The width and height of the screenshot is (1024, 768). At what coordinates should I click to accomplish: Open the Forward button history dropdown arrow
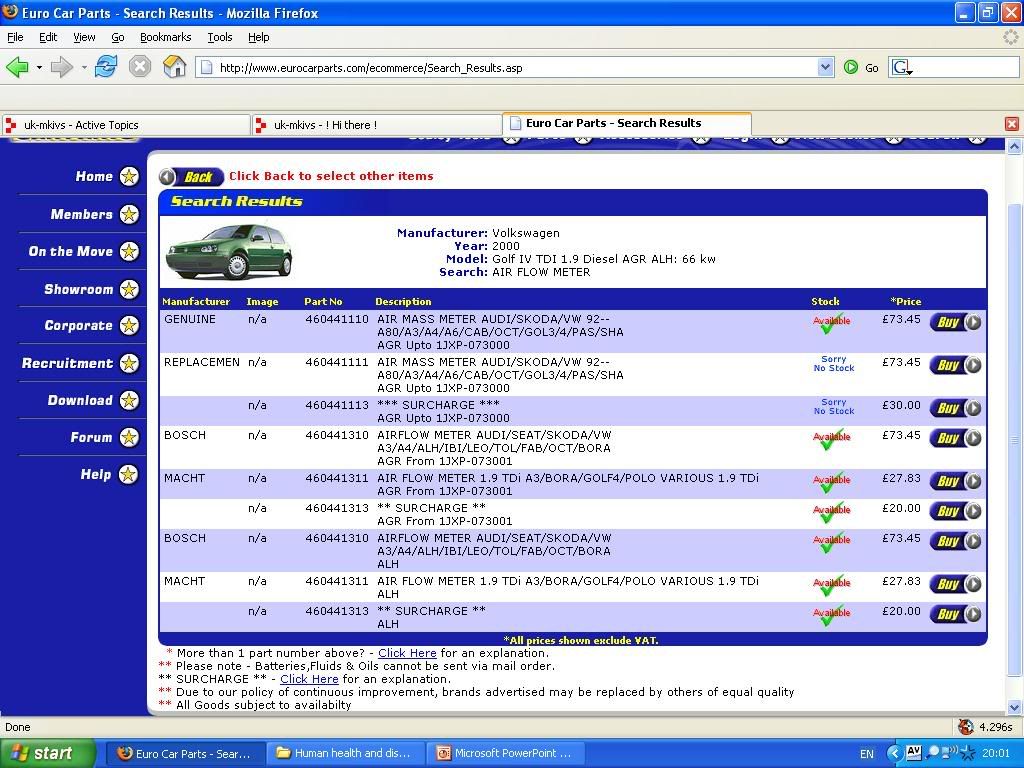84,67
